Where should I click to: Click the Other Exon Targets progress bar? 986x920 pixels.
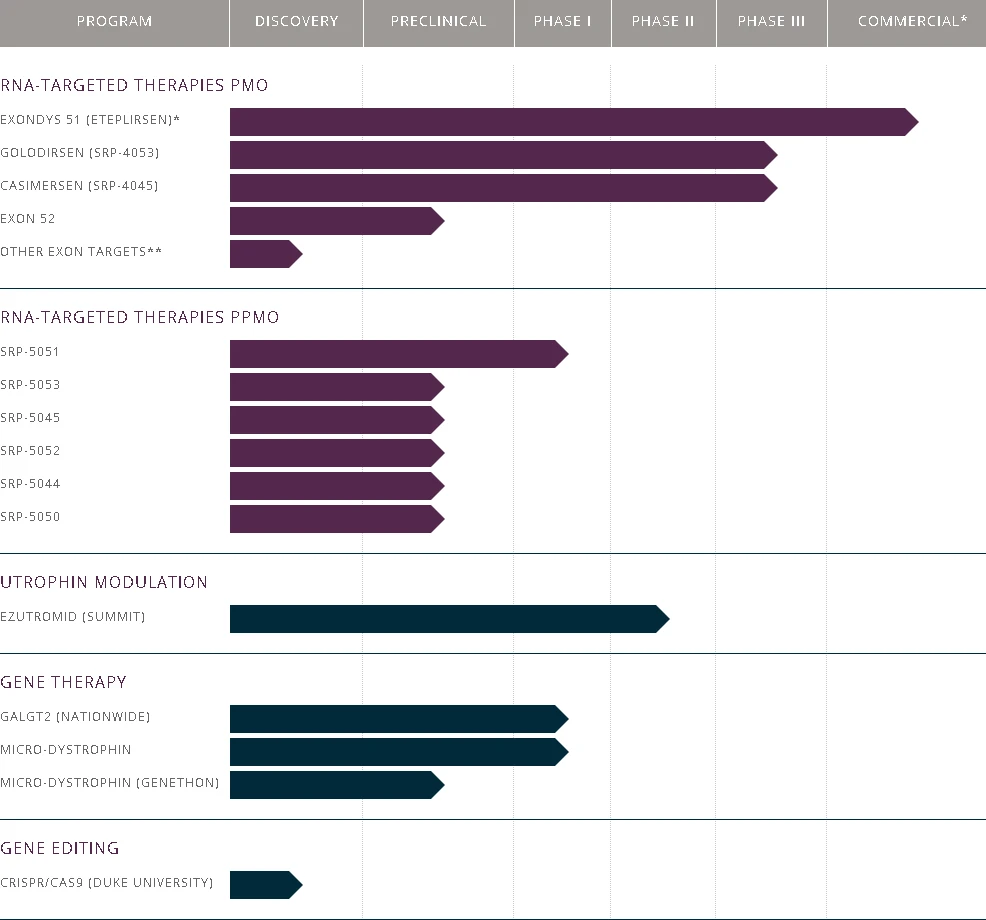pyautogui.click(x=266, y=254)
